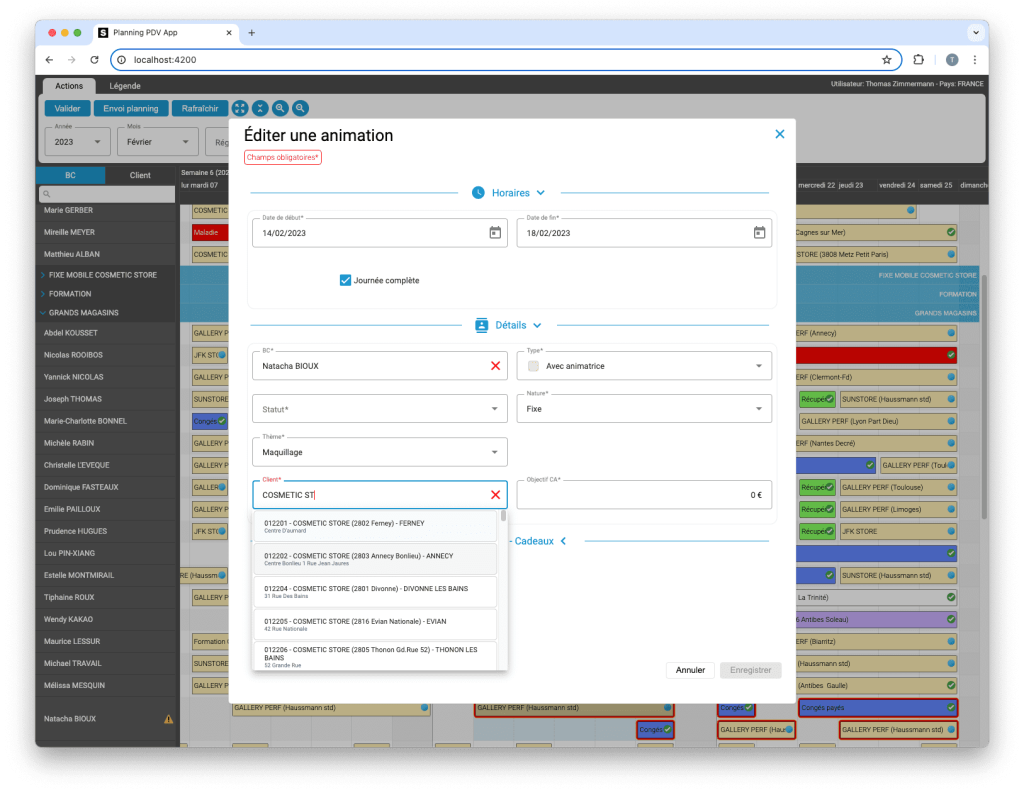Uncheck the Journée complète checkbox

pos(345,280)
